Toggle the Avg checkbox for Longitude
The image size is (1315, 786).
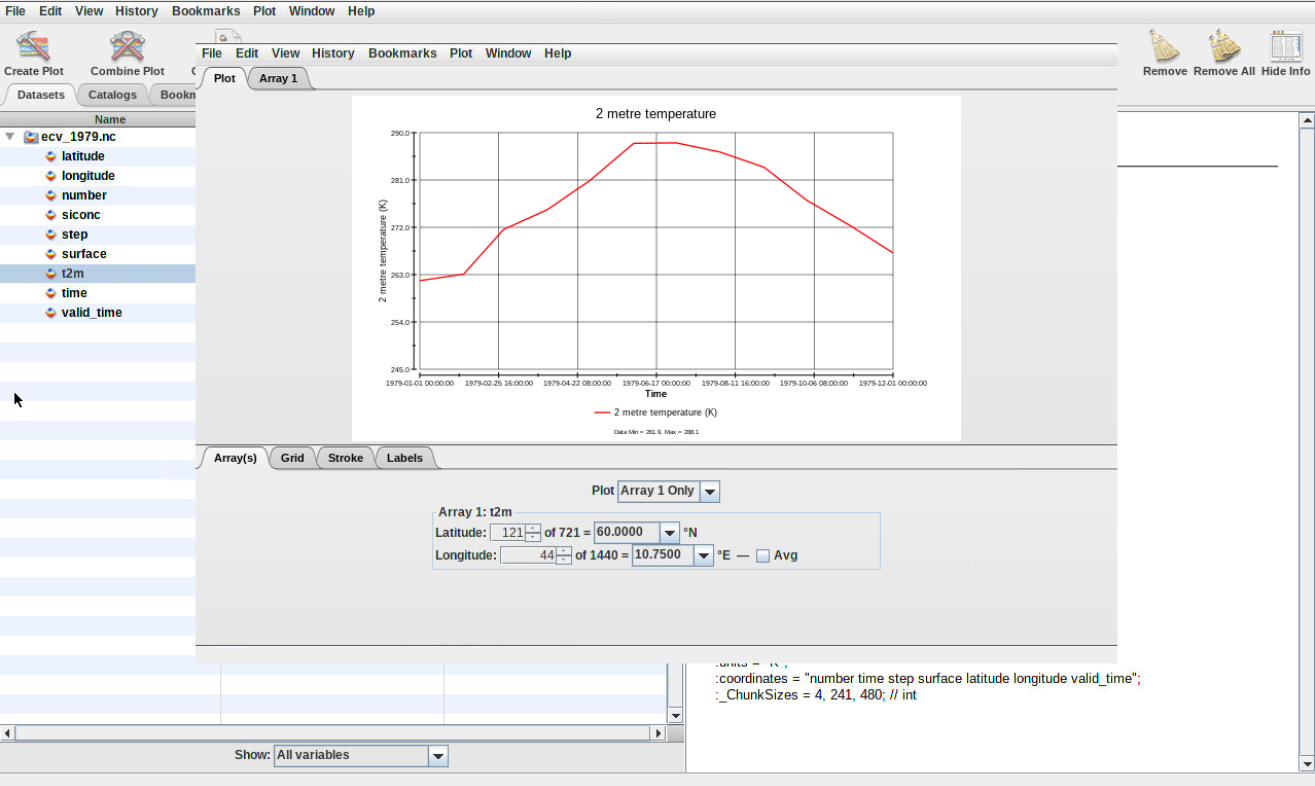tap(763, 556)
